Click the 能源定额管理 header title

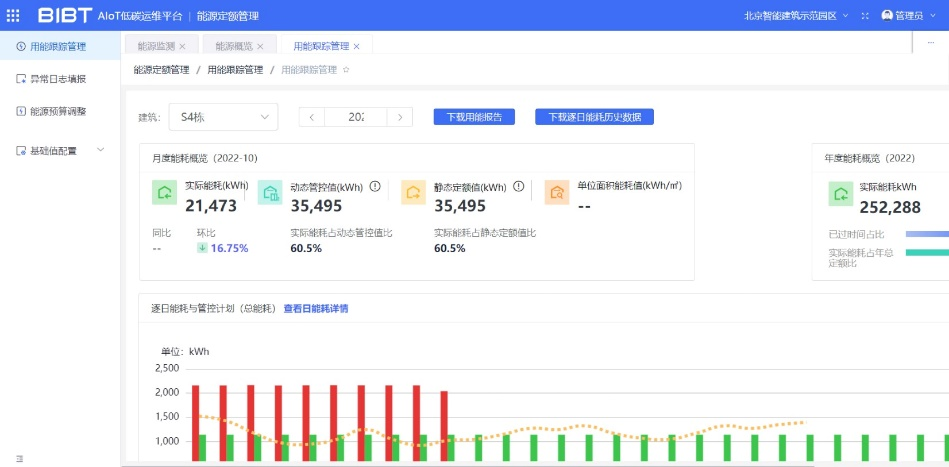point(228,16)
